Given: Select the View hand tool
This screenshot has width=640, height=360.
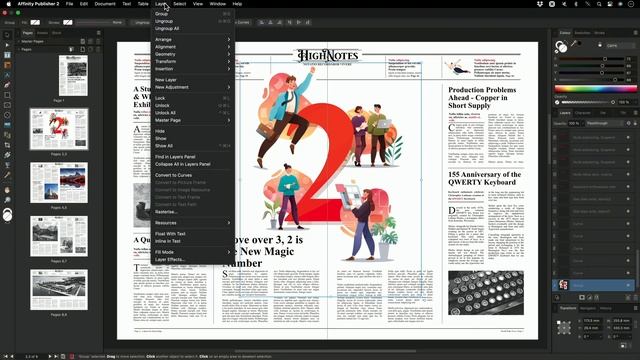Looking at the screenshot, I should pyautogui.click(x=7, y=190).
